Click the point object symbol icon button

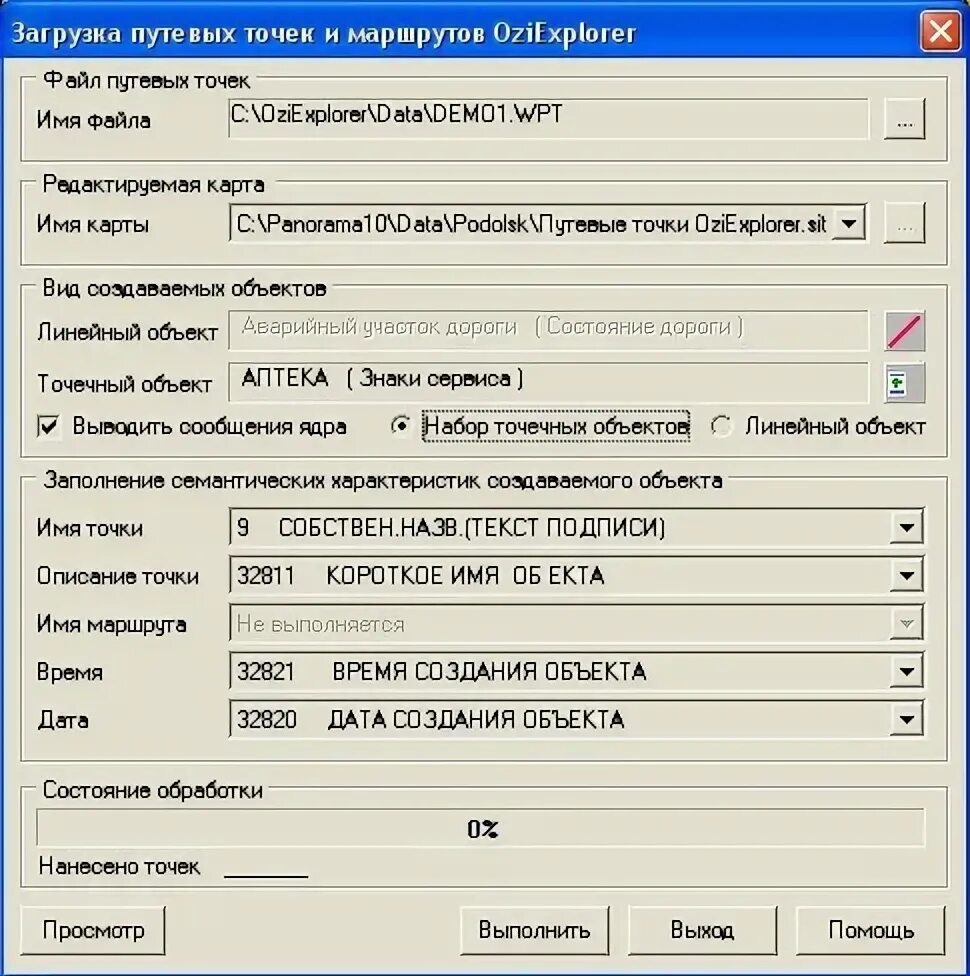pos(905,383)
